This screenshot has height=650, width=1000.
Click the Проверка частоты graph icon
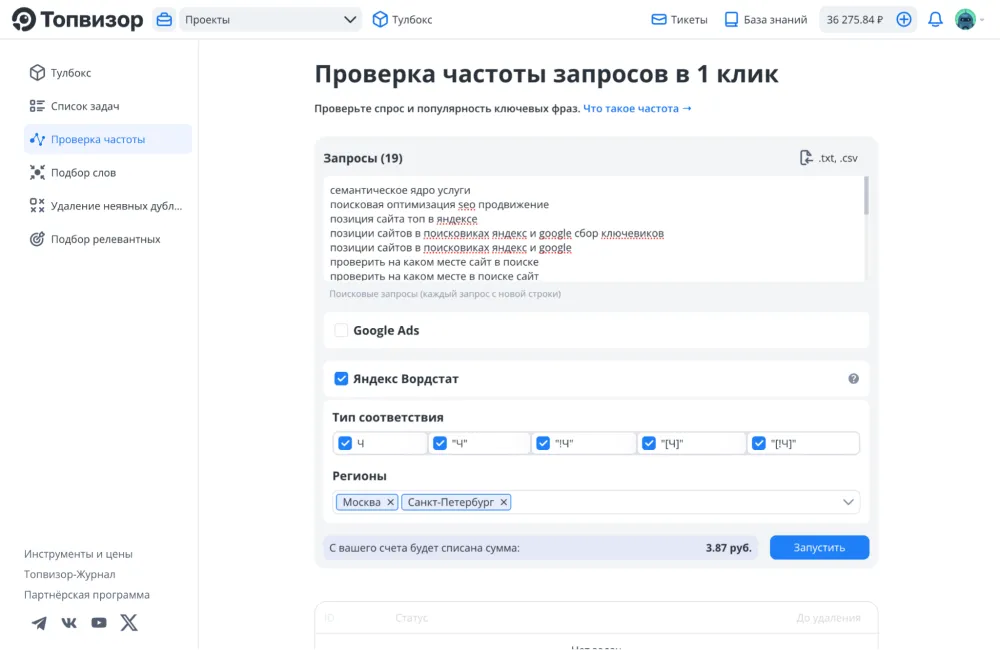[37, 139]
